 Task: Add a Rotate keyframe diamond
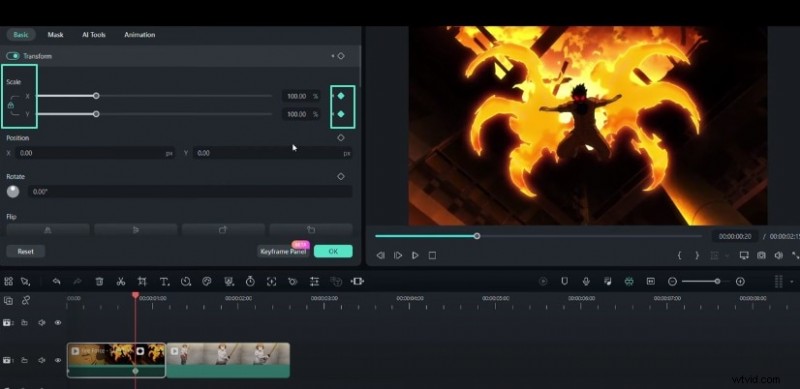[x=341, y=177]
